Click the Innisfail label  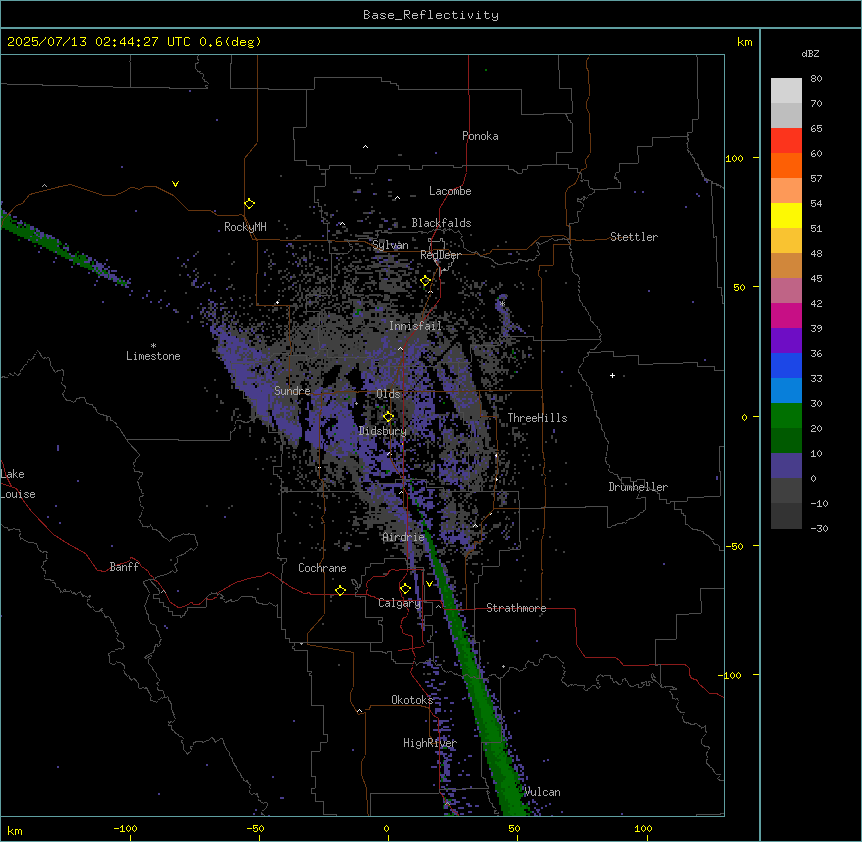tap(415, 326)
